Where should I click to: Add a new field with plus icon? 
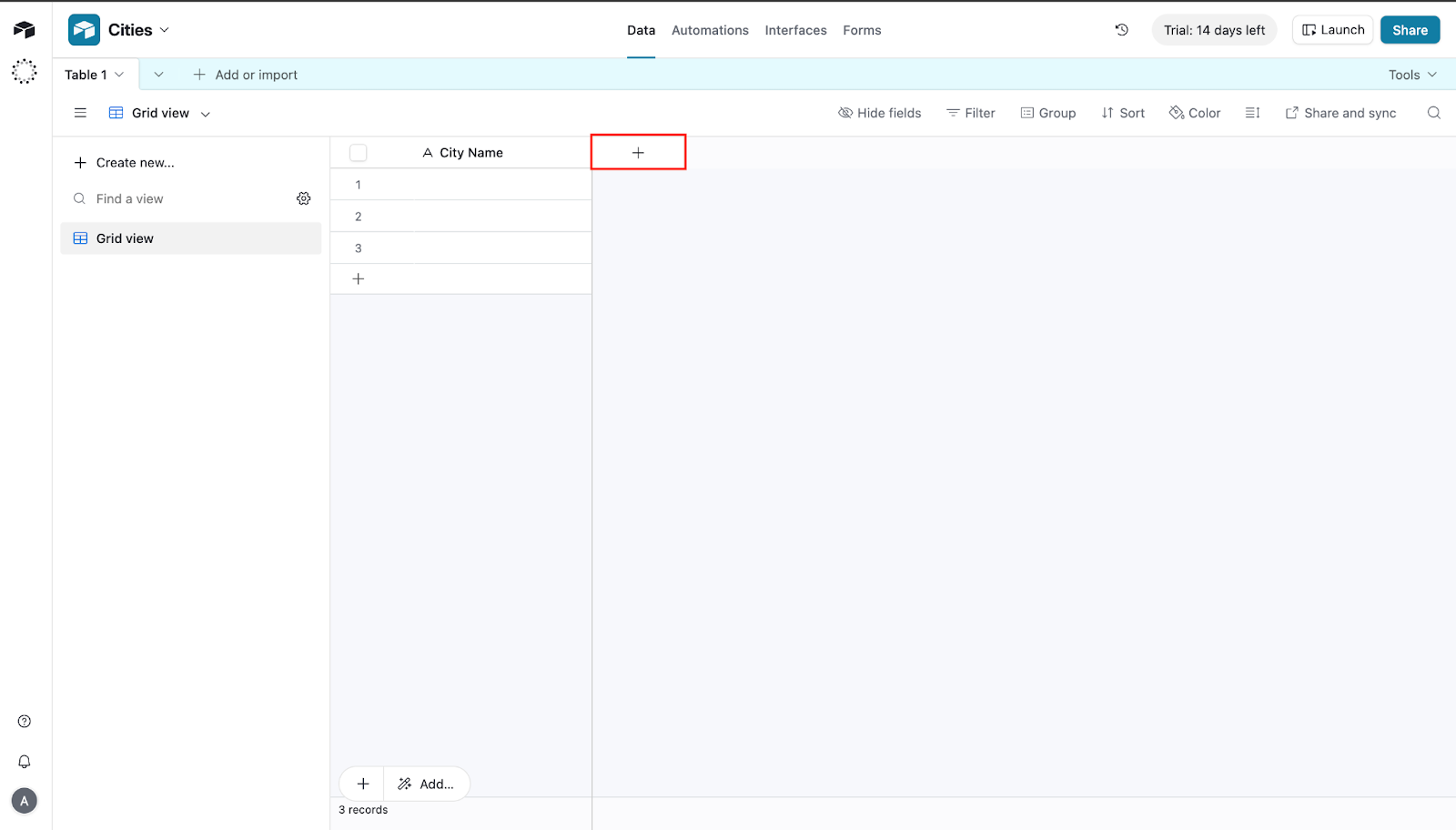pyautogui.click(x=638, y=153)
